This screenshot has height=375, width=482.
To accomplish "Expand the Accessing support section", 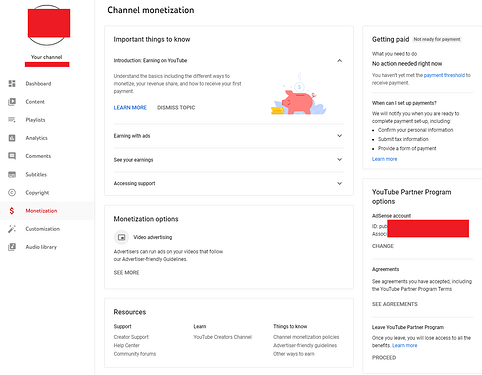I will coord(339,183).
